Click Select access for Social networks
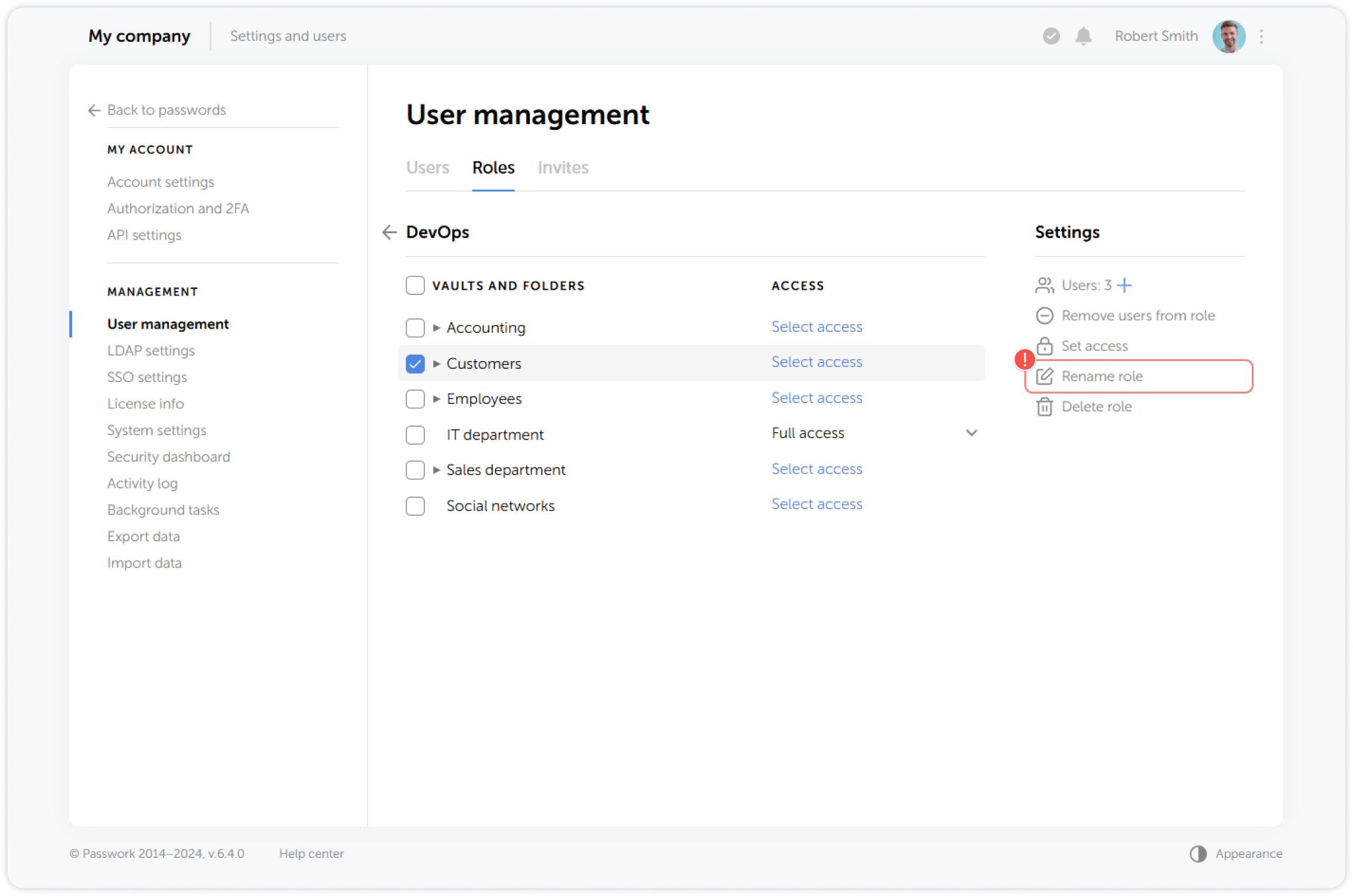Viewport: 1353px width, 896px height. point(817,504)
